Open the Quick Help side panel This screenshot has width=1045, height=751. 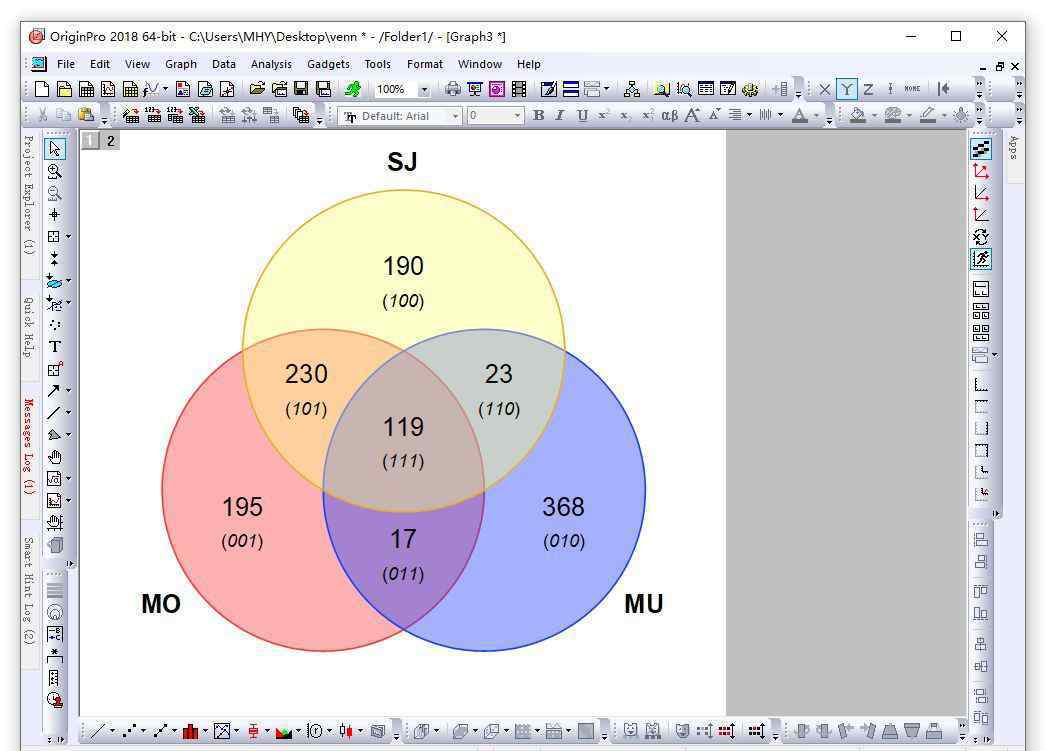28,327
